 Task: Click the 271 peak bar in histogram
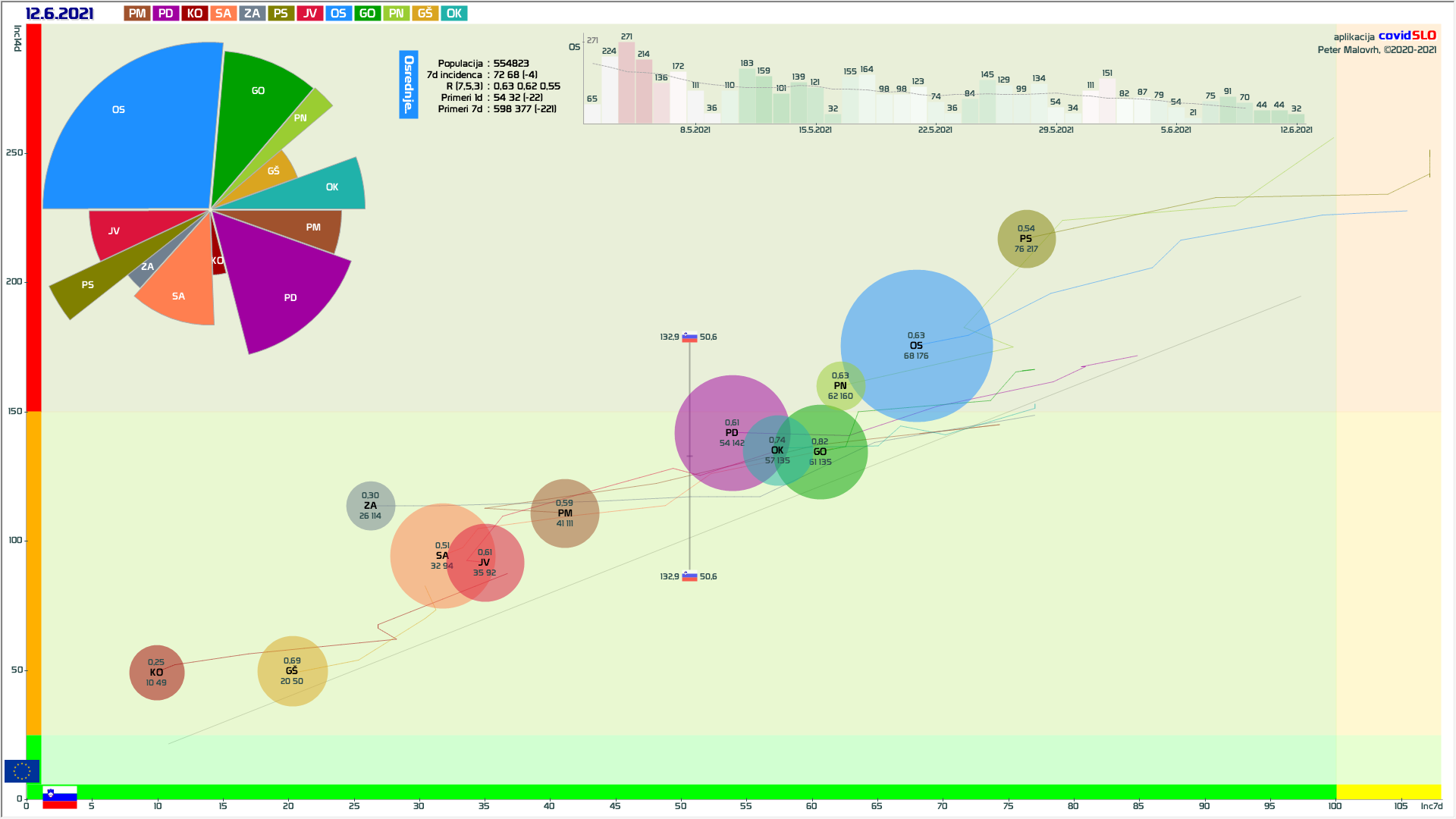point(626,83)
